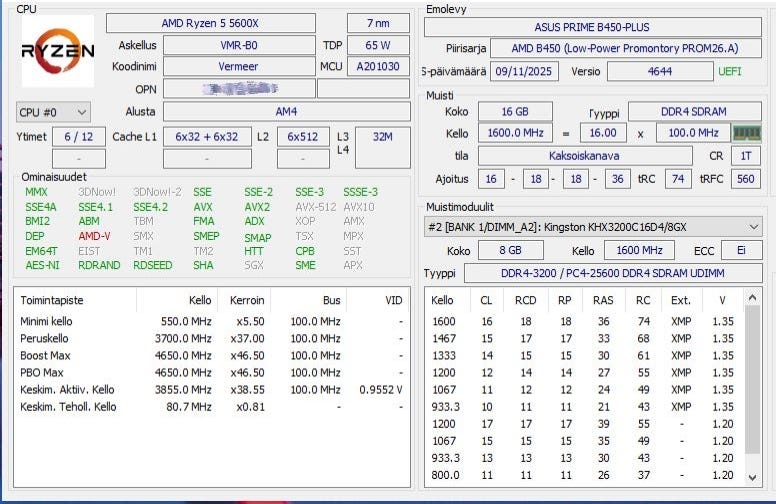This screenshot has width=776, height=504.
Task: Select the 1467 XMP timing row
Action: pyautogui.click(x=584, y=339)
